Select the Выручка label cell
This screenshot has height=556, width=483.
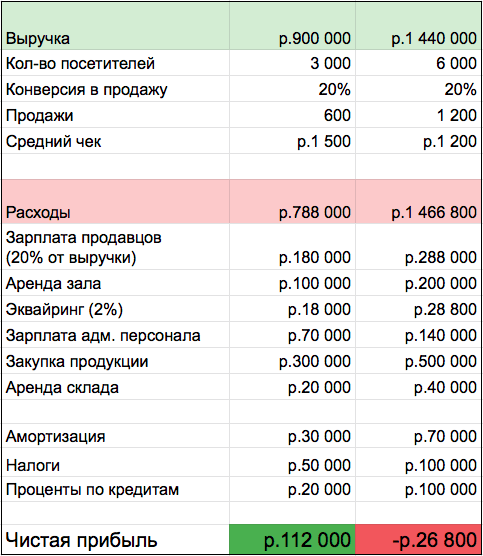116,26
